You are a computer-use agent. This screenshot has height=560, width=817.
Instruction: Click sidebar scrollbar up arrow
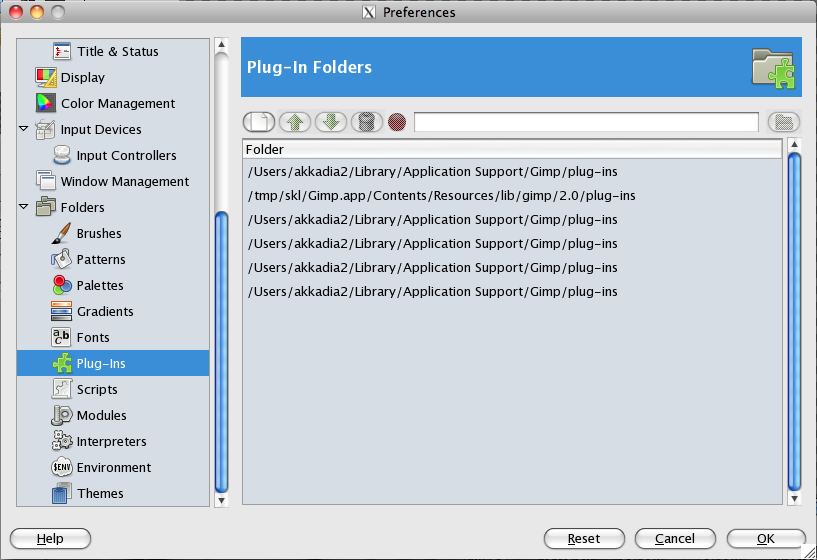pos(221,45)
